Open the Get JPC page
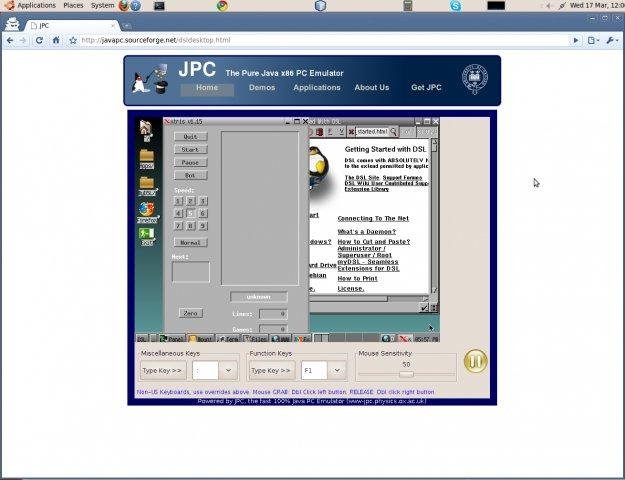This screenshot has height=480, width=625. 426,88
